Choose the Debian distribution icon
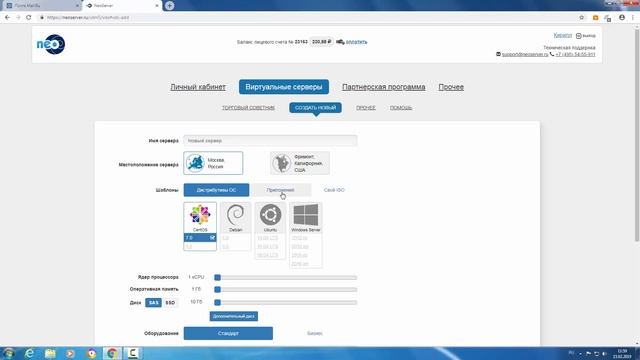Viewport: 640px width, 360px height. (236, 215)
